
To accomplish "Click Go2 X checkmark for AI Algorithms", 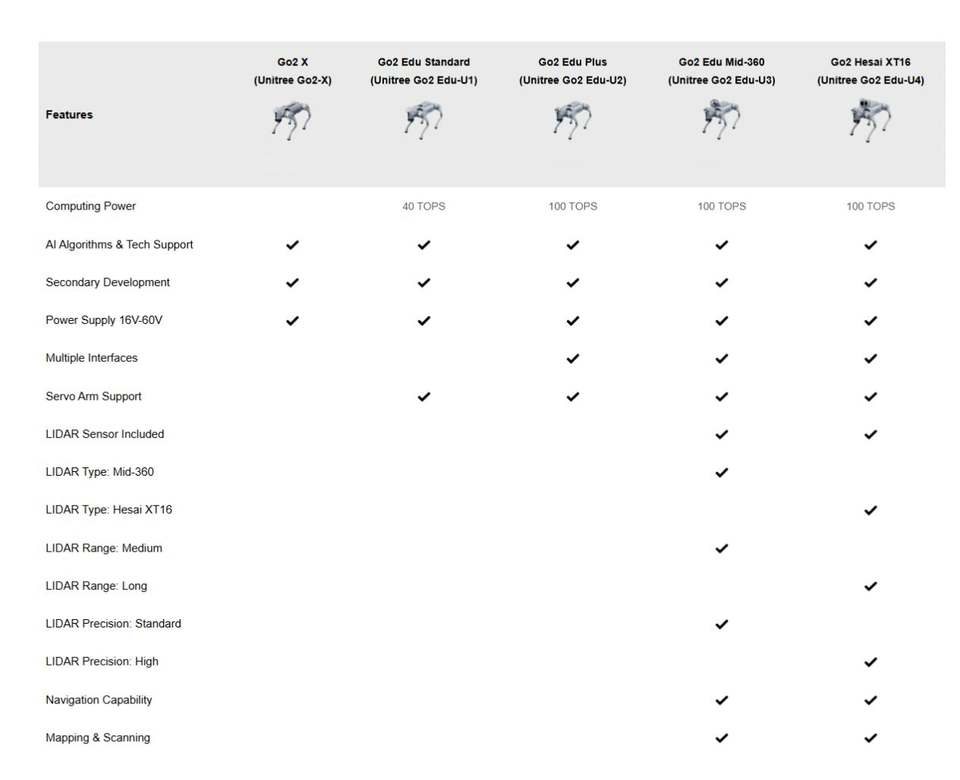I will pyautogui.click(x=293, y=245).
